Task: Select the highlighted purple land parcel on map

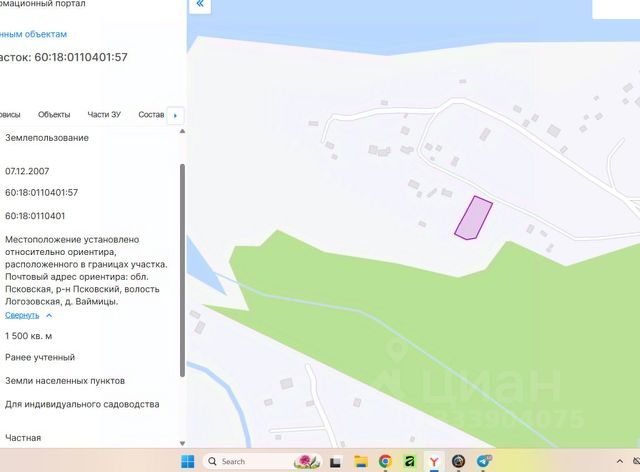Action: (473, 218)
